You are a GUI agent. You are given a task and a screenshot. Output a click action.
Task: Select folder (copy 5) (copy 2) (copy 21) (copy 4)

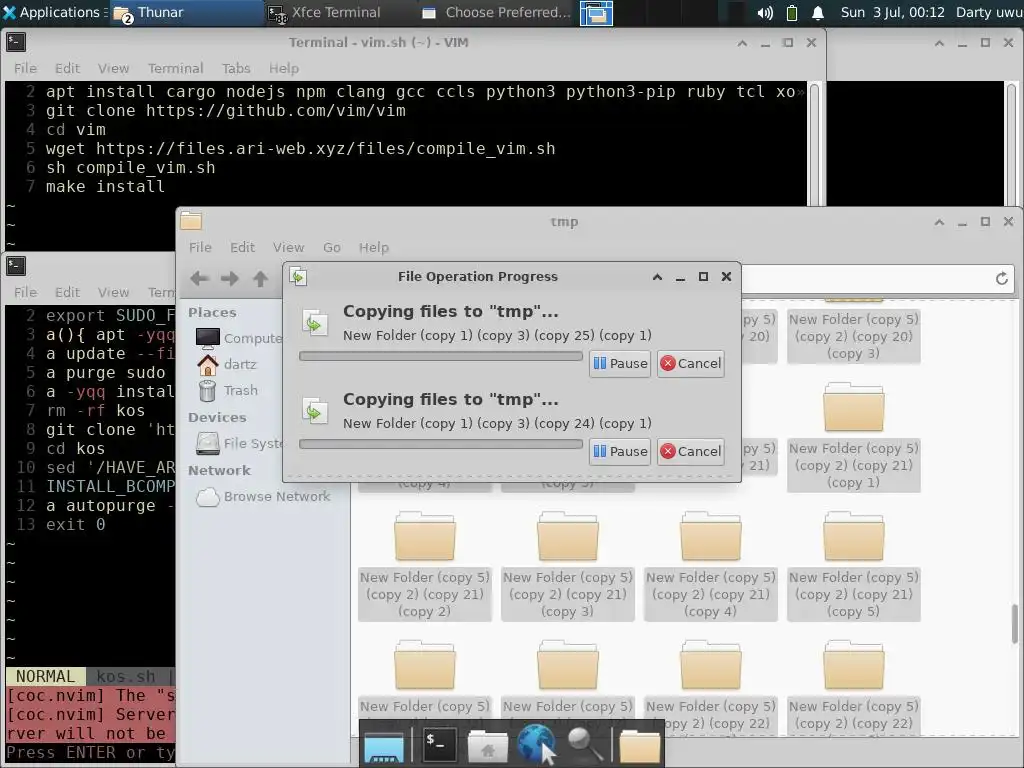click(x=711, y=566)
